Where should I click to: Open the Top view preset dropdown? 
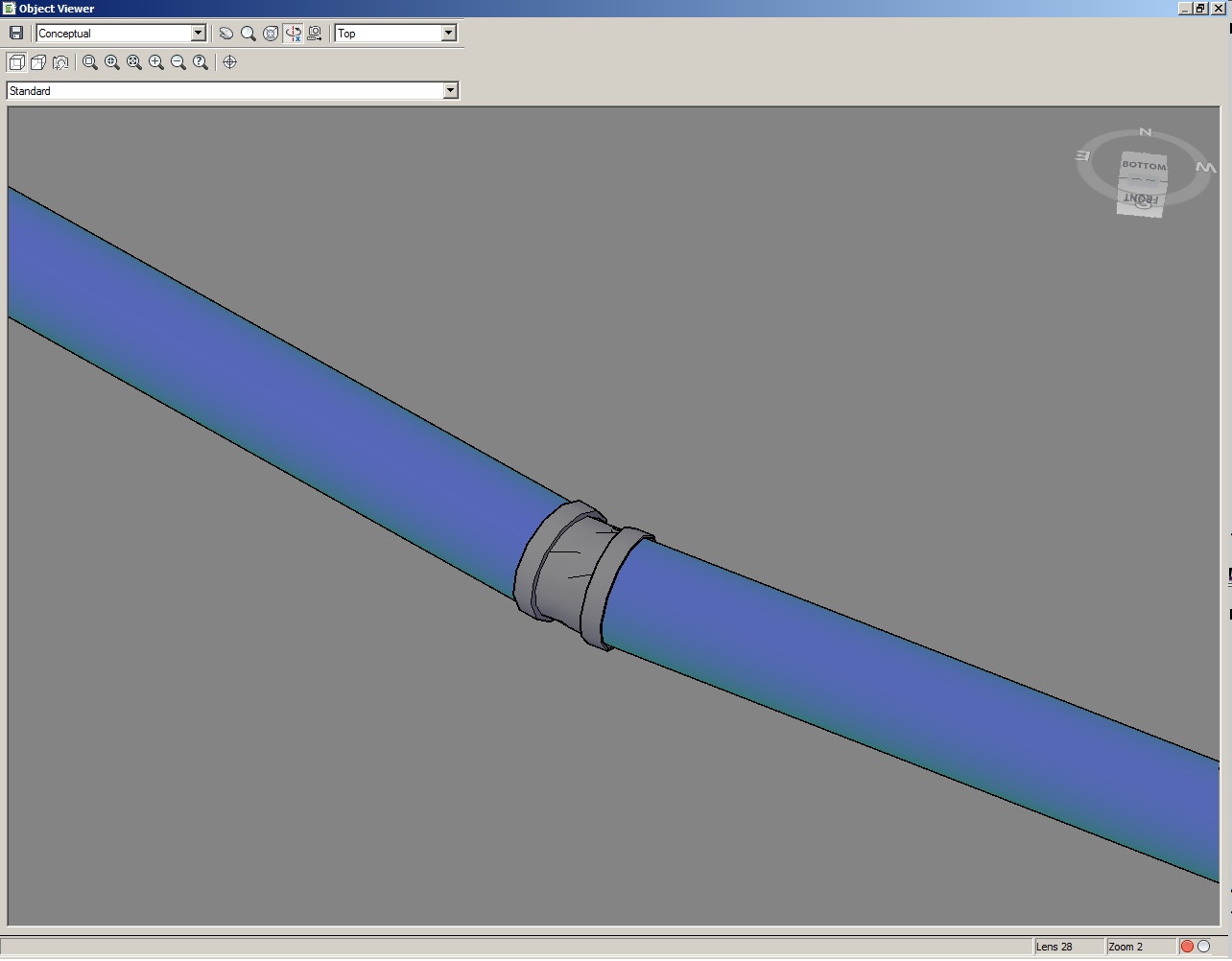450,32
